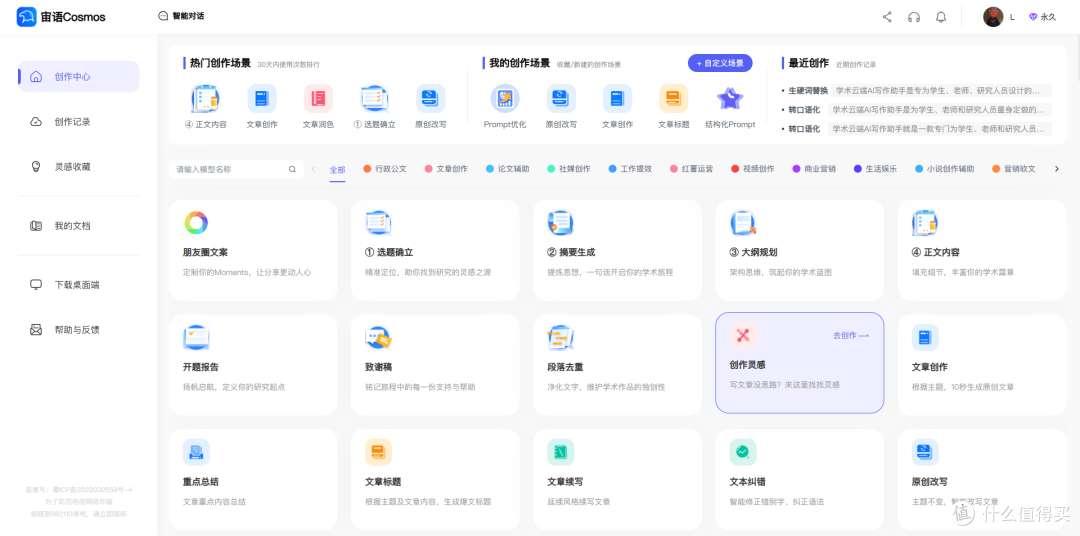Open 文章标题 icon in 我的创作场景
The width and height of the screenshot is (1080, 536).
(674, 99)
